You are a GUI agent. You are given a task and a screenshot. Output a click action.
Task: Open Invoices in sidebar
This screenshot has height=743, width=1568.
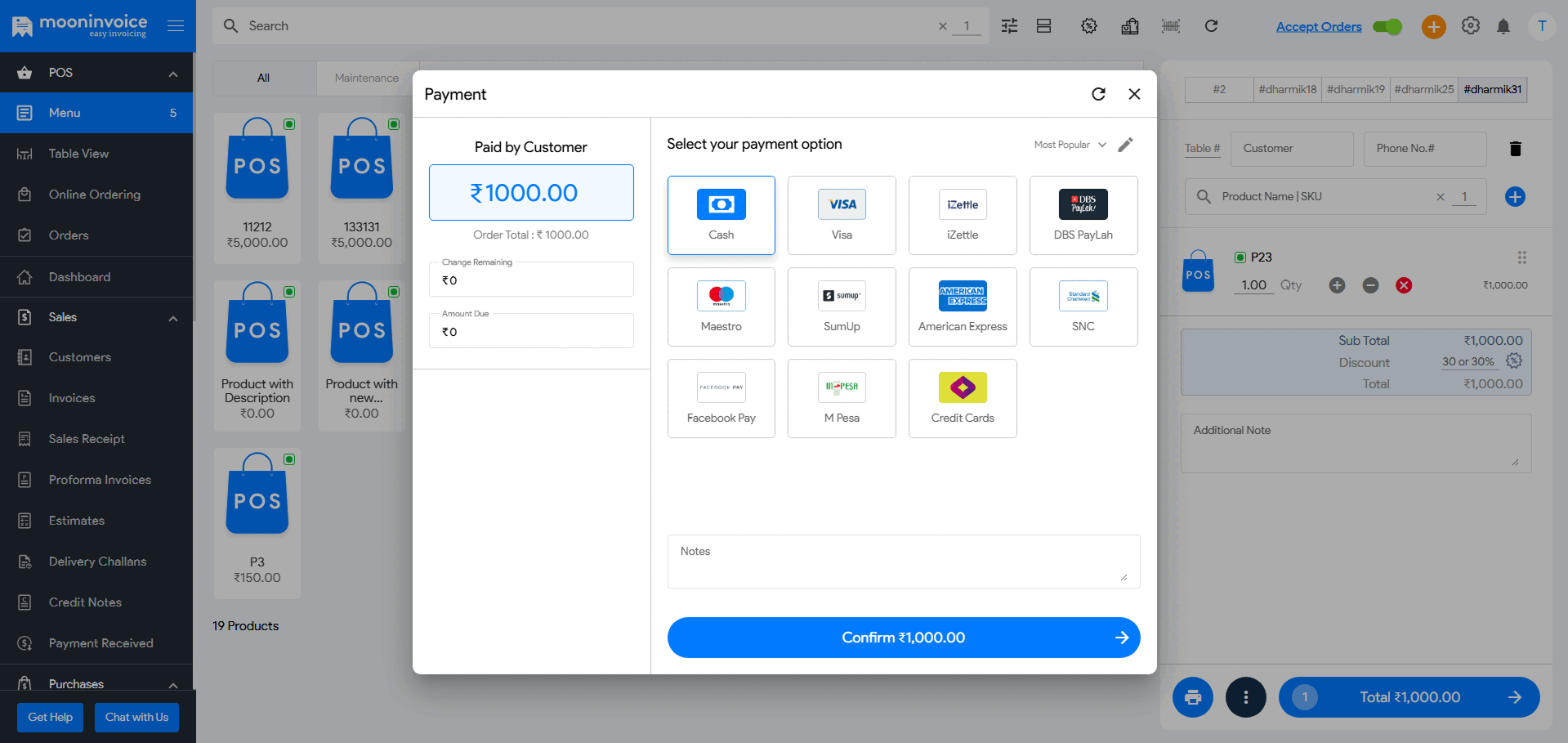pos(96,398)
